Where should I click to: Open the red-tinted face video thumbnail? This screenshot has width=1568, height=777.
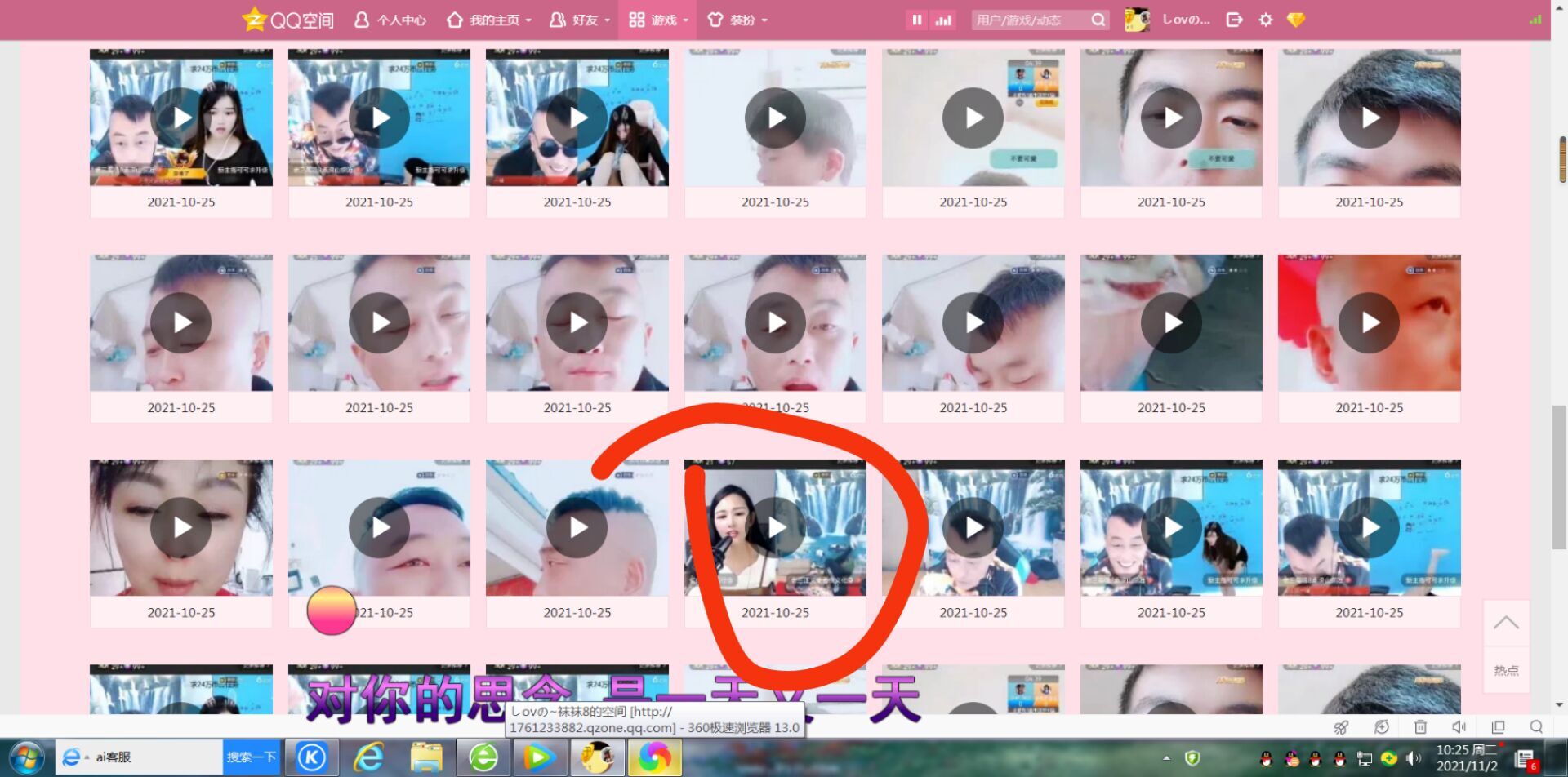click(1370, 323)
